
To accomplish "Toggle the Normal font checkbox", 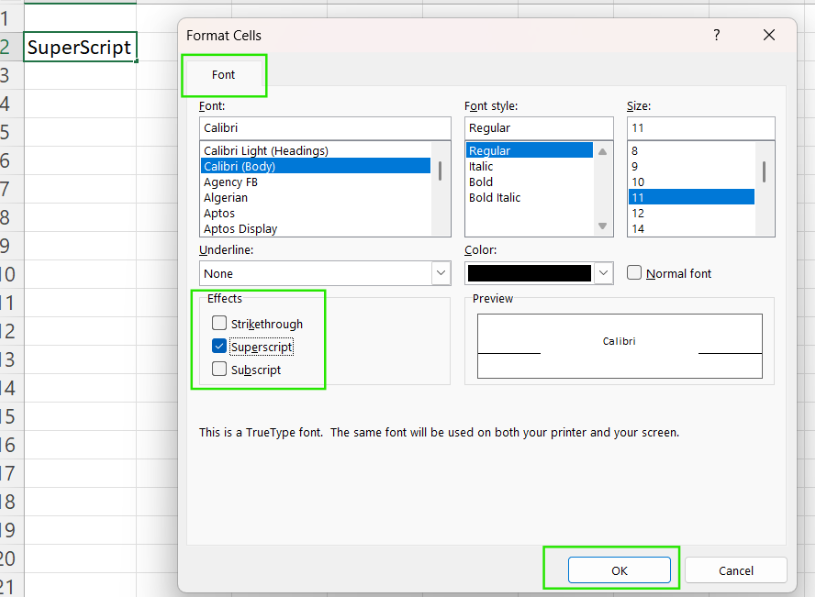I will click(634, 273).
